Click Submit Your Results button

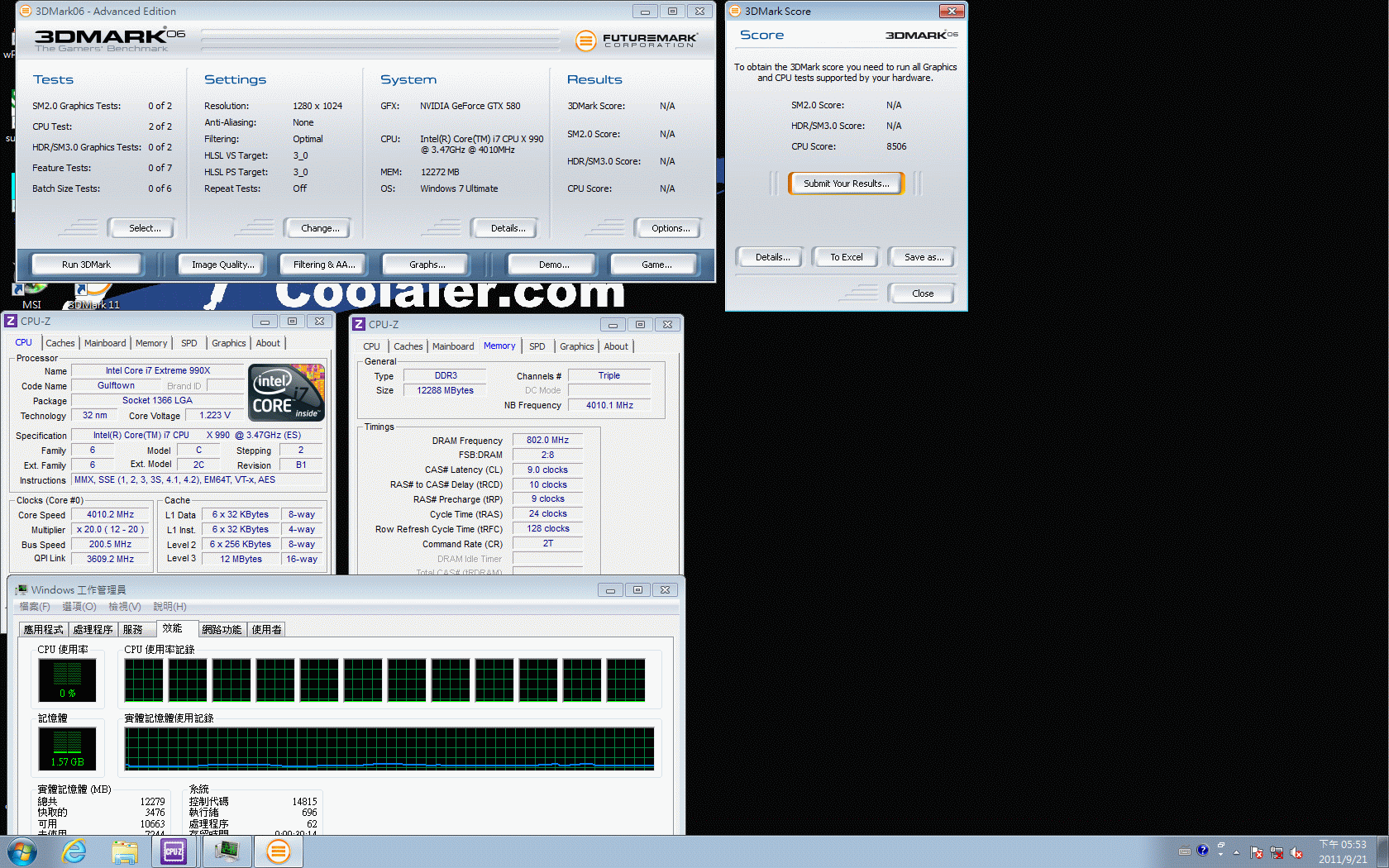(847, 184)
